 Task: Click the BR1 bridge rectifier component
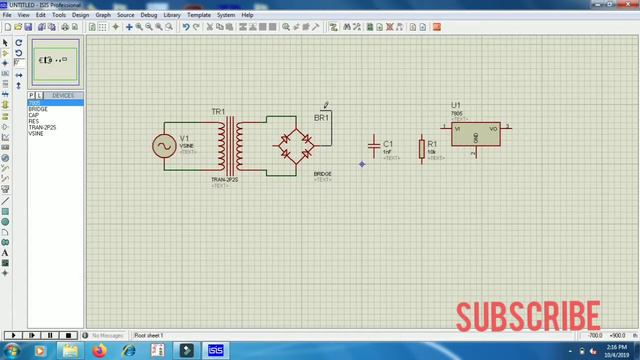click(x=296, y=146)
